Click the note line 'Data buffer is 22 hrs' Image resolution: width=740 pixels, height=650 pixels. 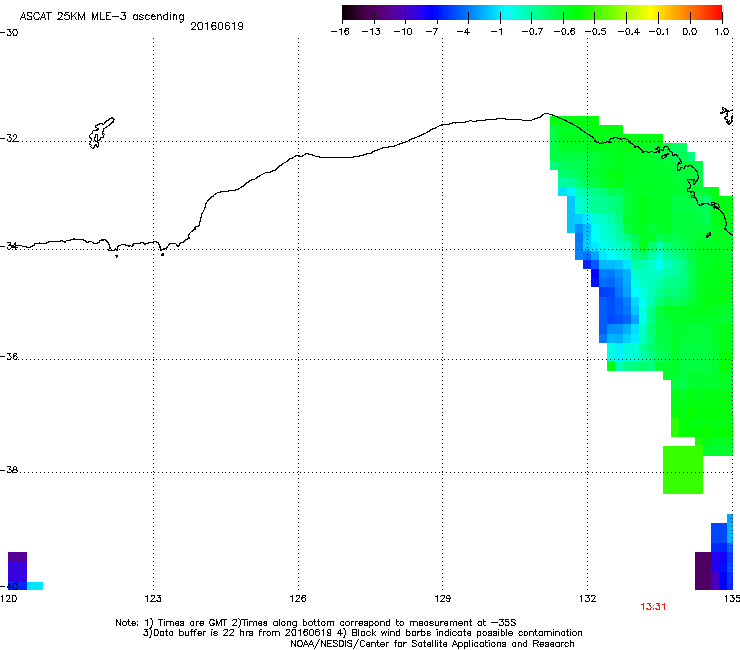point(362,633)
